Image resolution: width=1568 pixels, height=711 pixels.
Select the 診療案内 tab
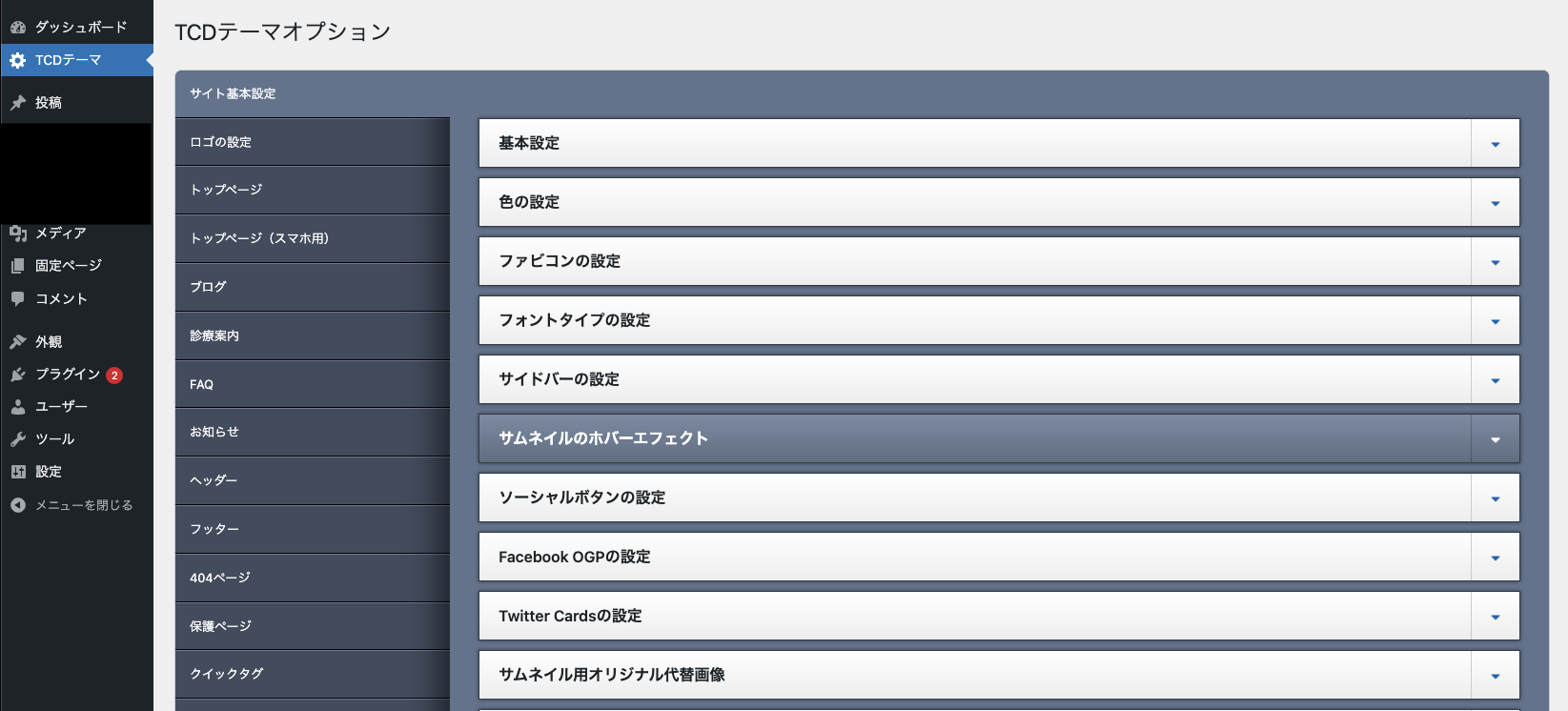[x=313, y=335]
